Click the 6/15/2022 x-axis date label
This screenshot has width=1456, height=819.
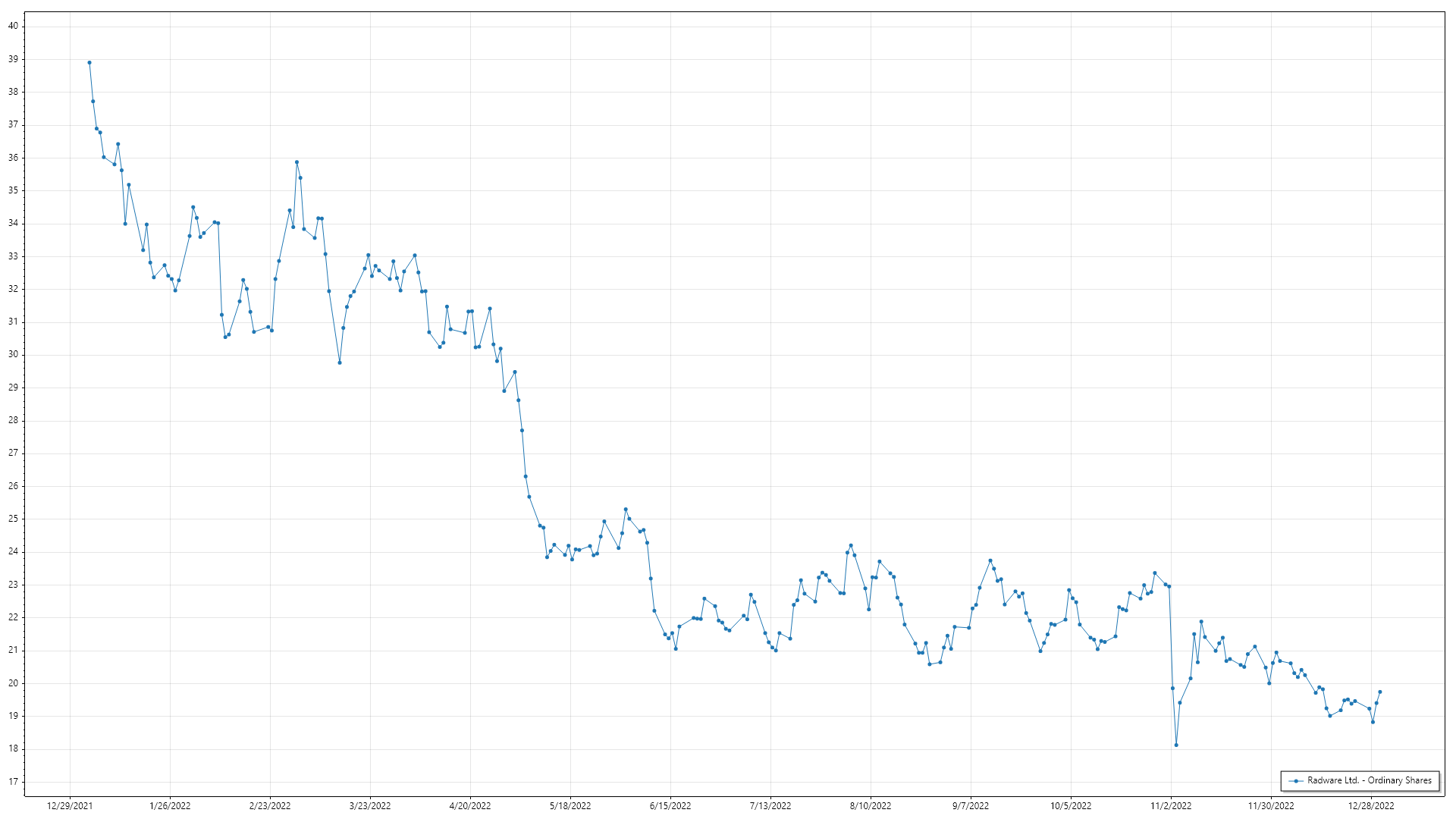670,806
